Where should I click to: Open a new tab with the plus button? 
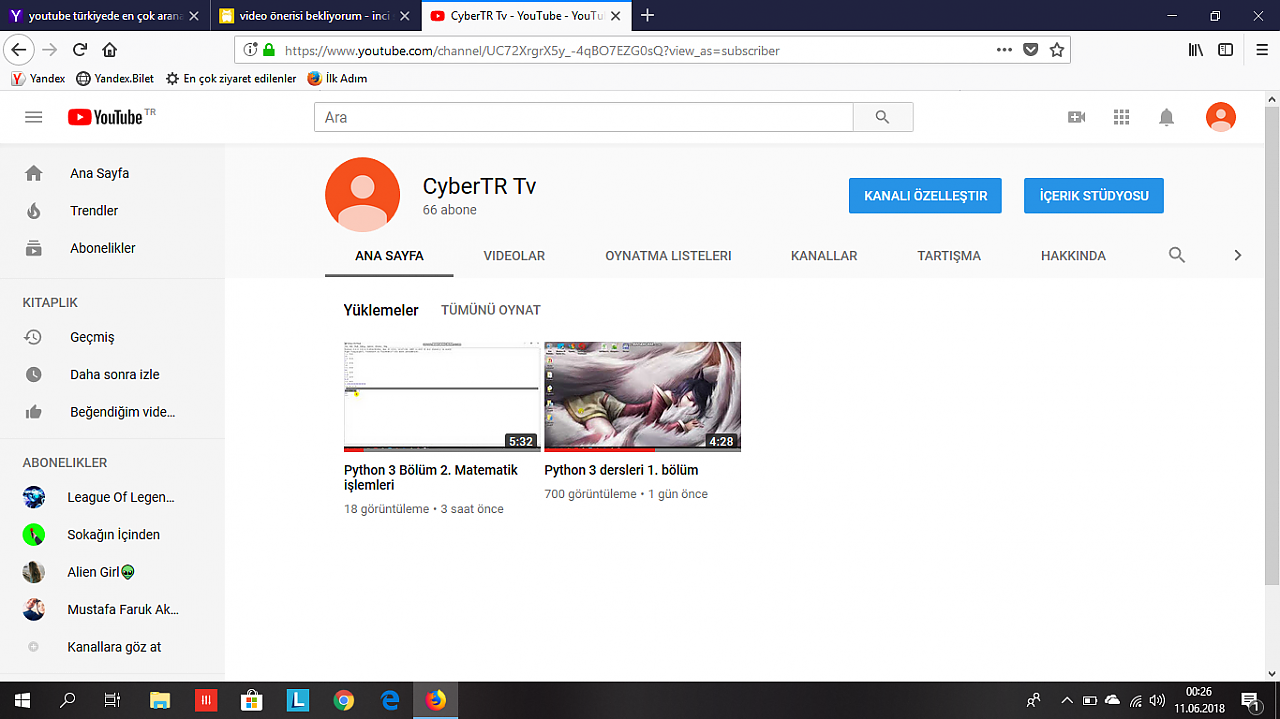(x=648, y=15)
